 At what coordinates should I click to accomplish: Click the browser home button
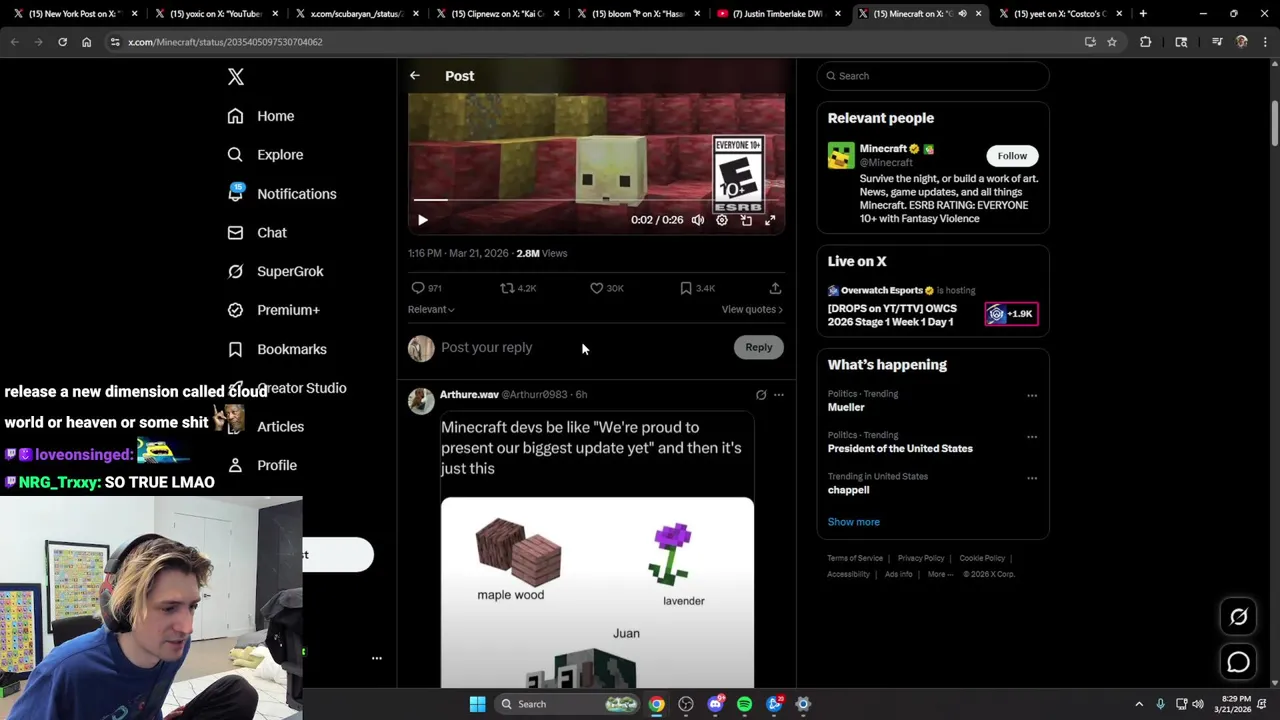(86, 42)
